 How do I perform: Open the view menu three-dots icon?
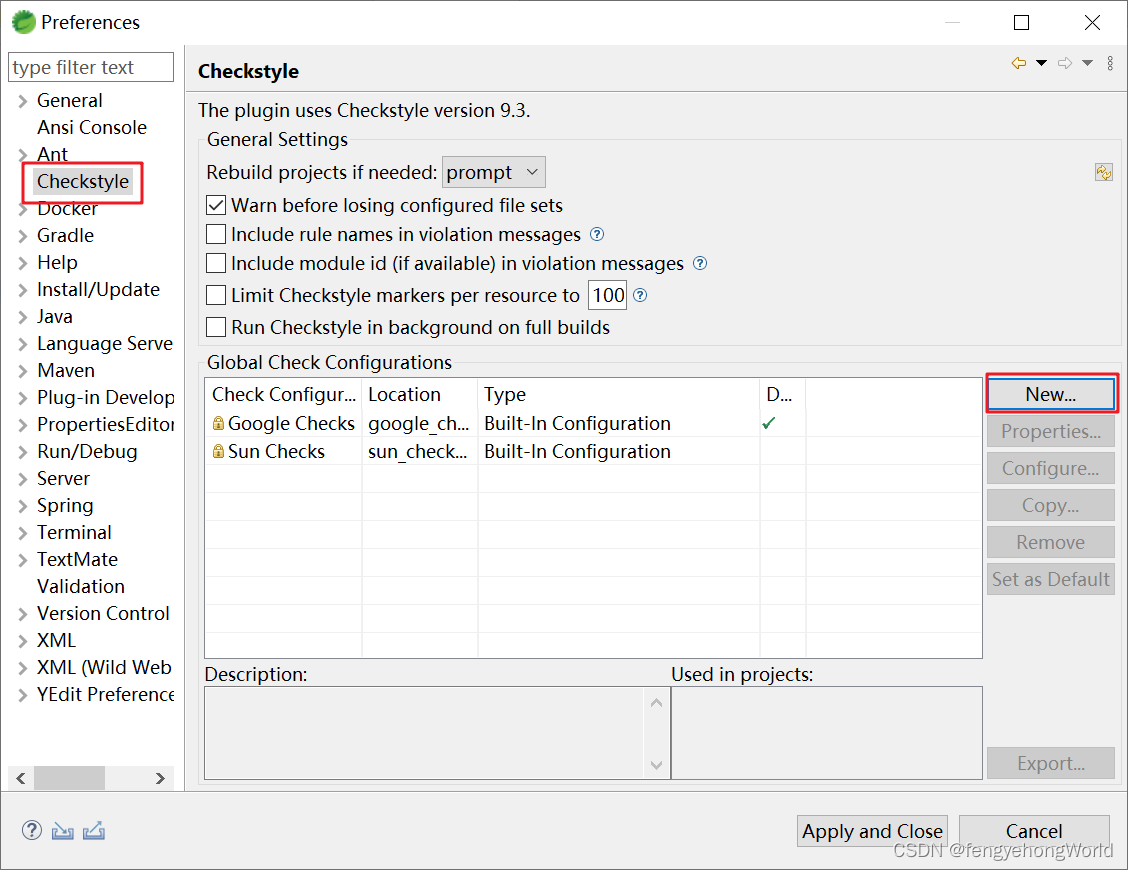pyautogui.click(x=1110, y=63)
